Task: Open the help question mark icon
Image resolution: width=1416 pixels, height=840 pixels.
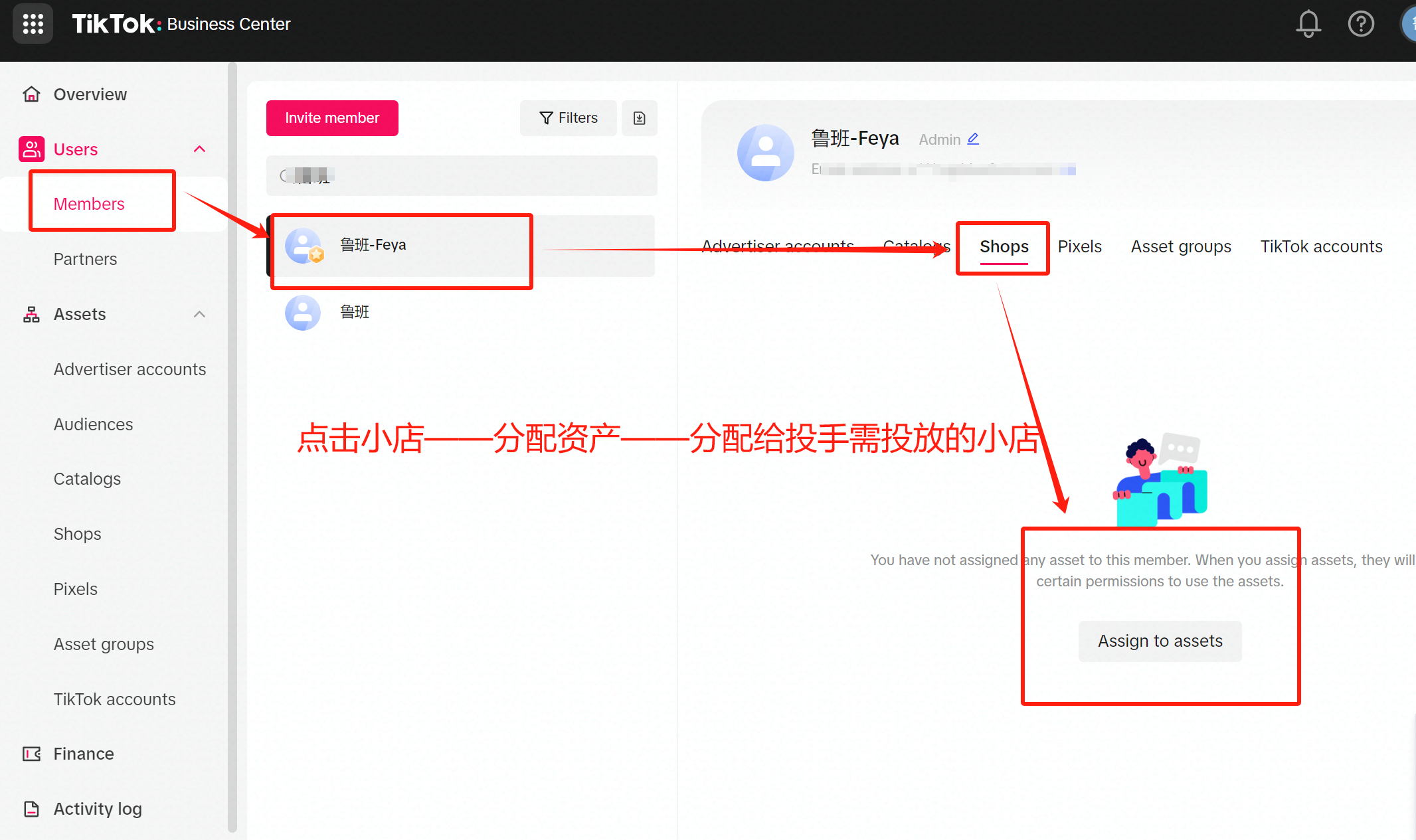Action: [x=1361, y=24]
